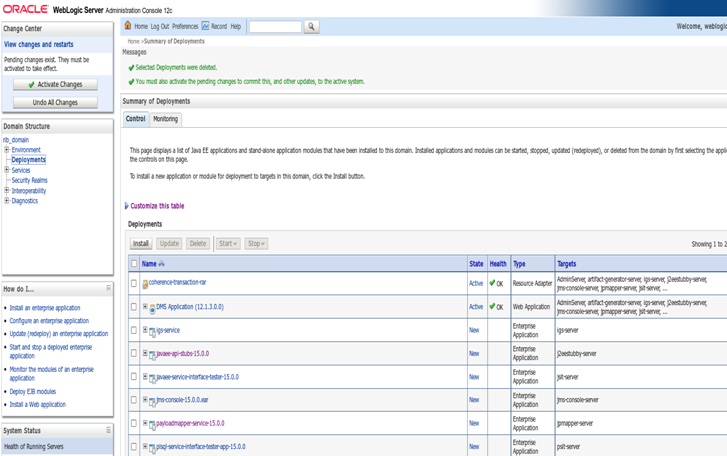
Task: Open Help in the toolbar
Action: (x=236, y=26)
